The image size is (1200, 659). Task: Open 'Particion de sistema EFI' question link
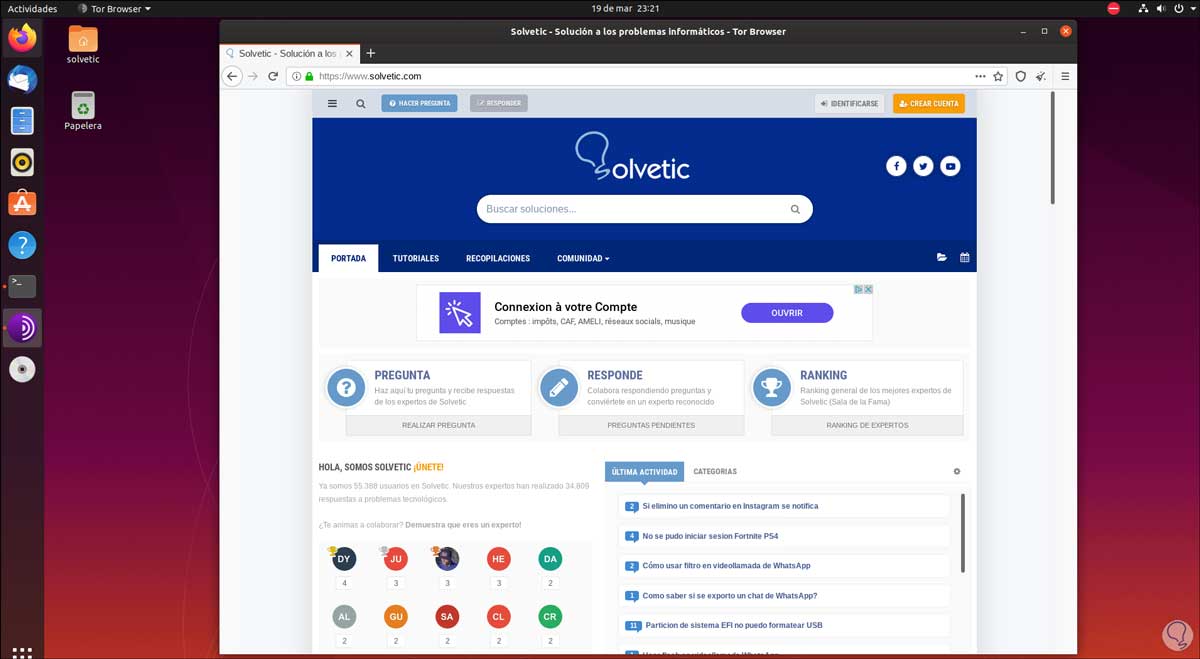[734, 625]
